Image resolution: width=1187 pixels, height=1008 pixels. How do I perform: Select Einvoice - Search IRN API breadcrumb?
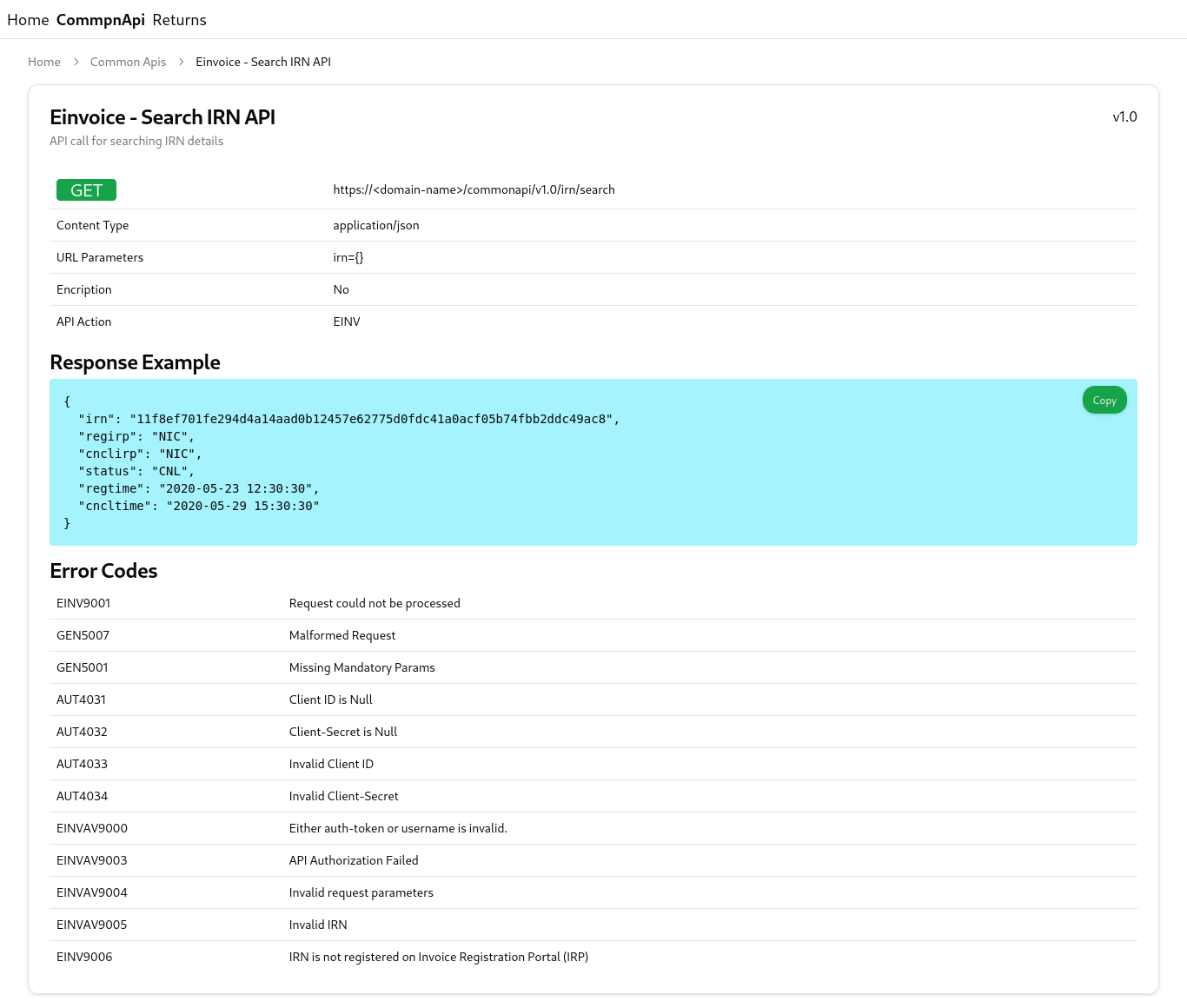coord(263,62)
